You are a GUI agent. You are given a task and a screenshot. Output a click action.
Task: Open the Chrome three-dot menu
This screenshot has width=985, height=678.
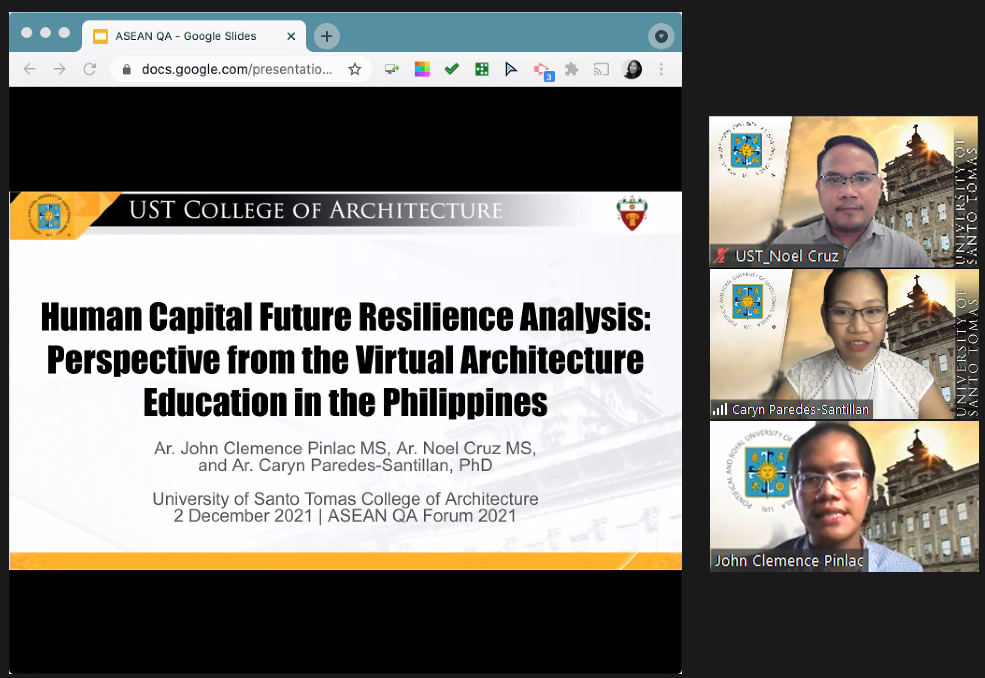click(x=661, y=69)
